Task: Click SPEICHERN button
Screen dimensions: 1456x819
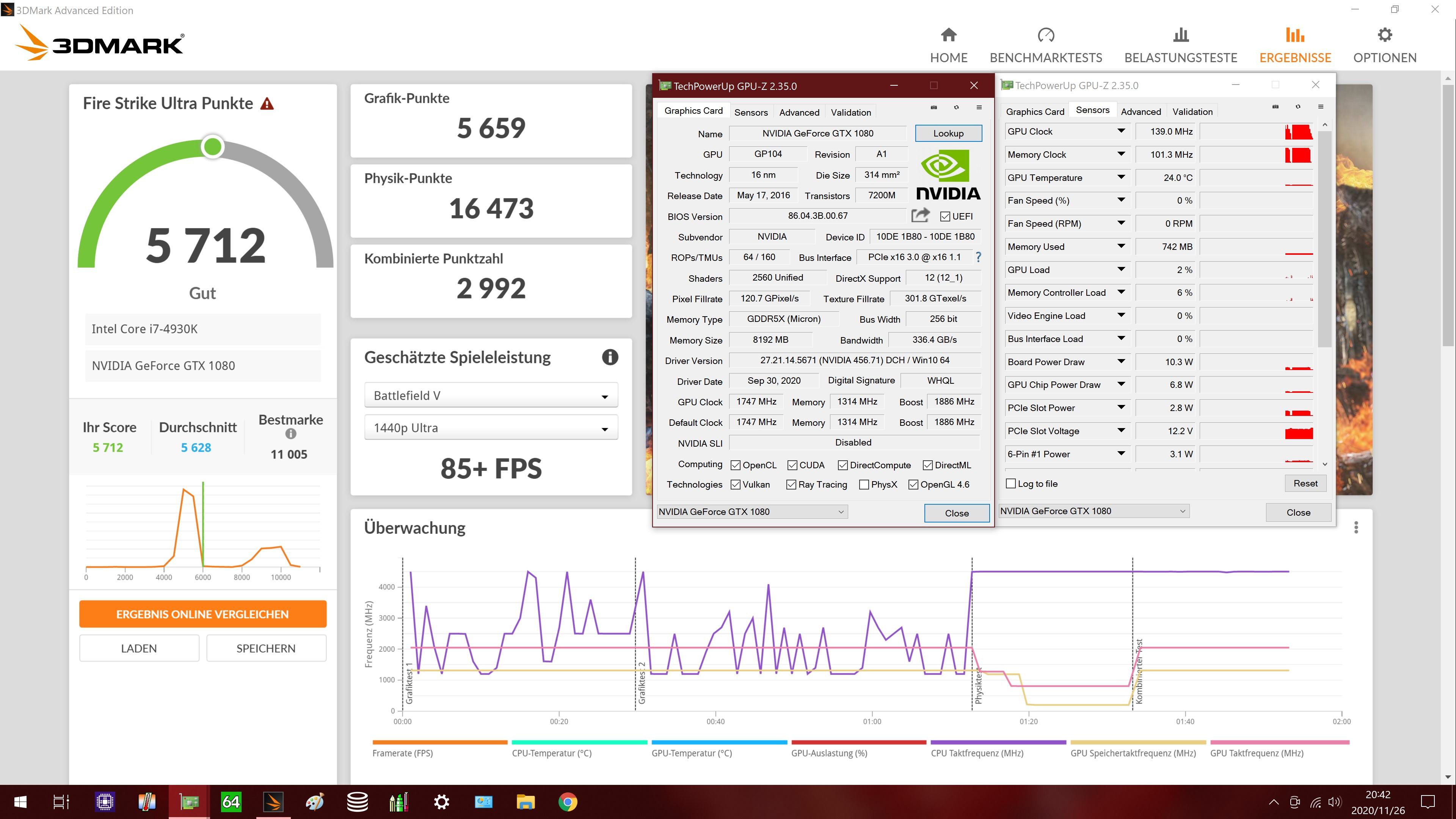Action: (x=266, y=648)
